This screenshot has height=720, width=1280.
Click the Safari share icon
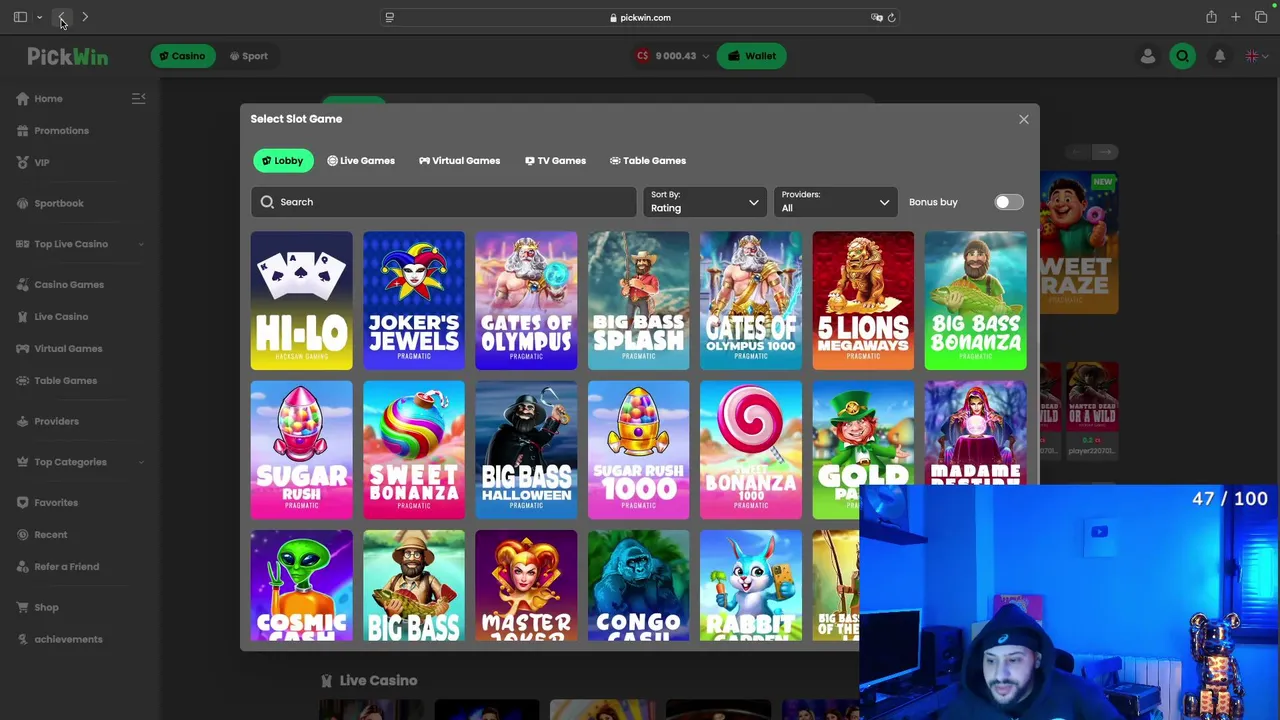click(x=1211, y=17)
